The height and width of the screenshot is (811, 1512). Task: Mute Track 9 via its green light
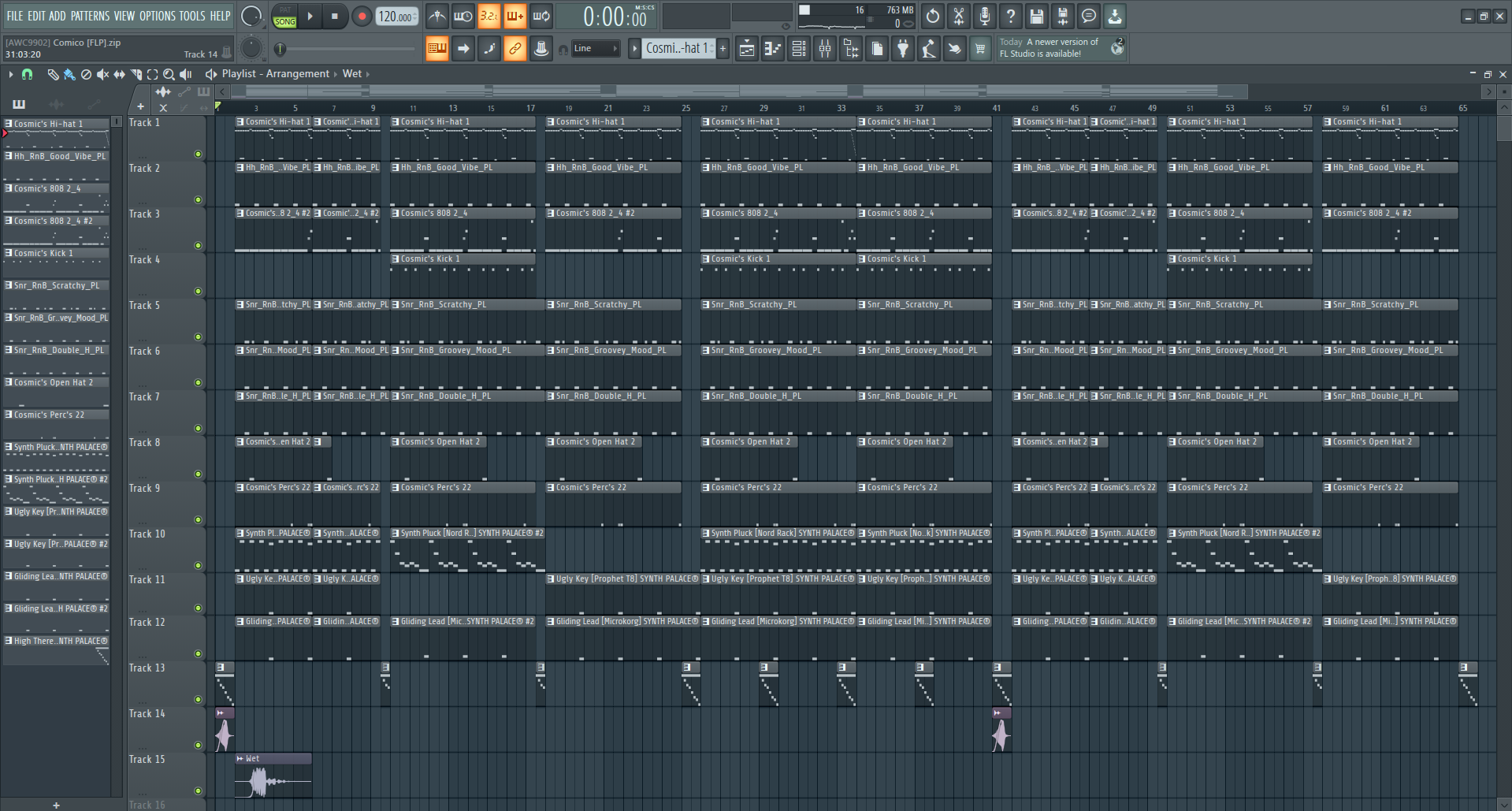click(x=198, y=519)
